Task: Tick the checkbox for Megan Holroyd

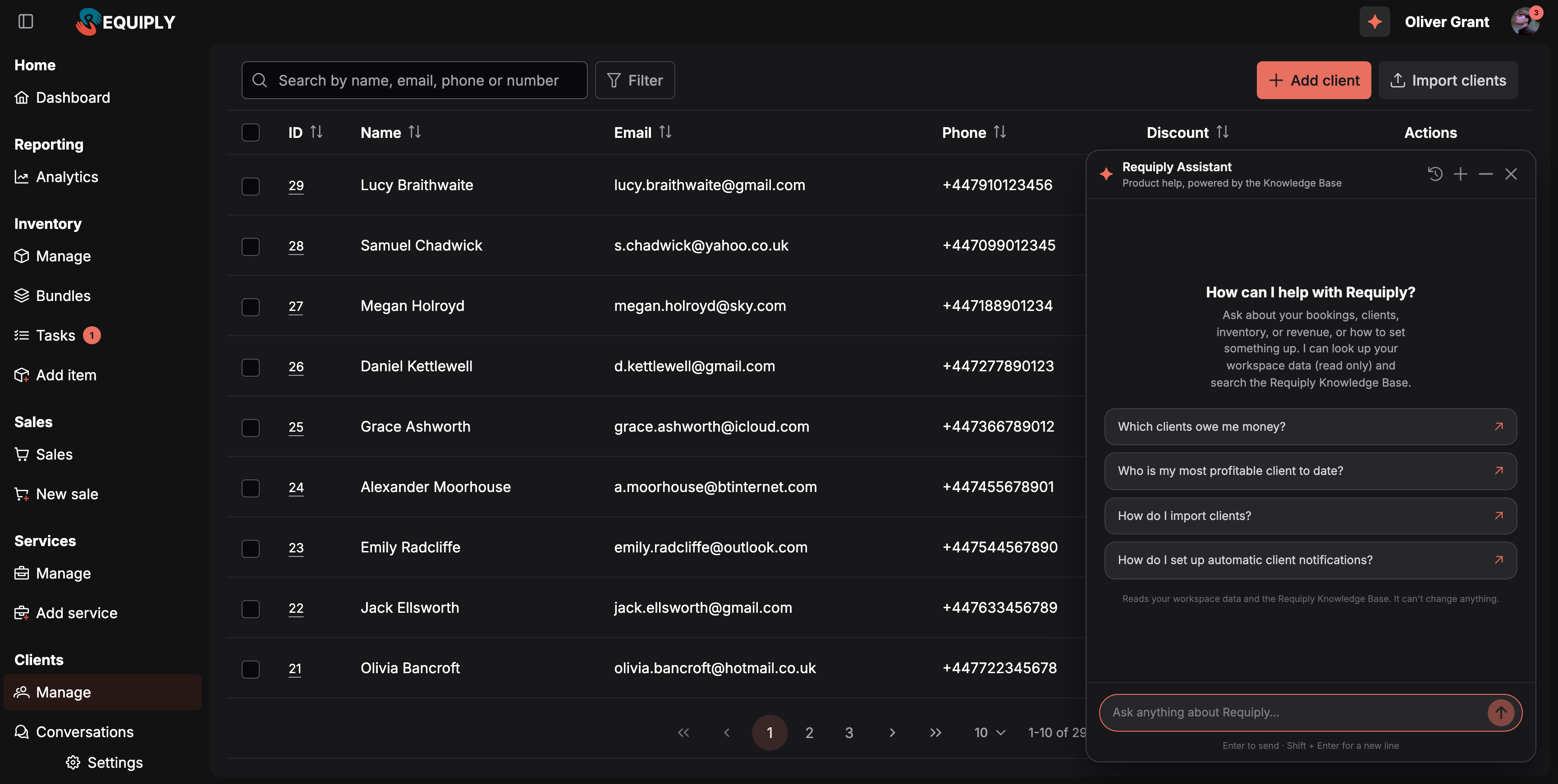Action: tap(250, 306)
